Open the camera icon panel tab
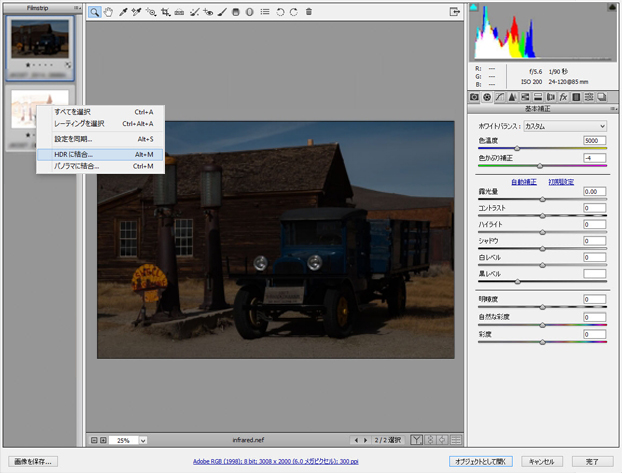Screen dimensions: 622x473 [x=474, y=97]
